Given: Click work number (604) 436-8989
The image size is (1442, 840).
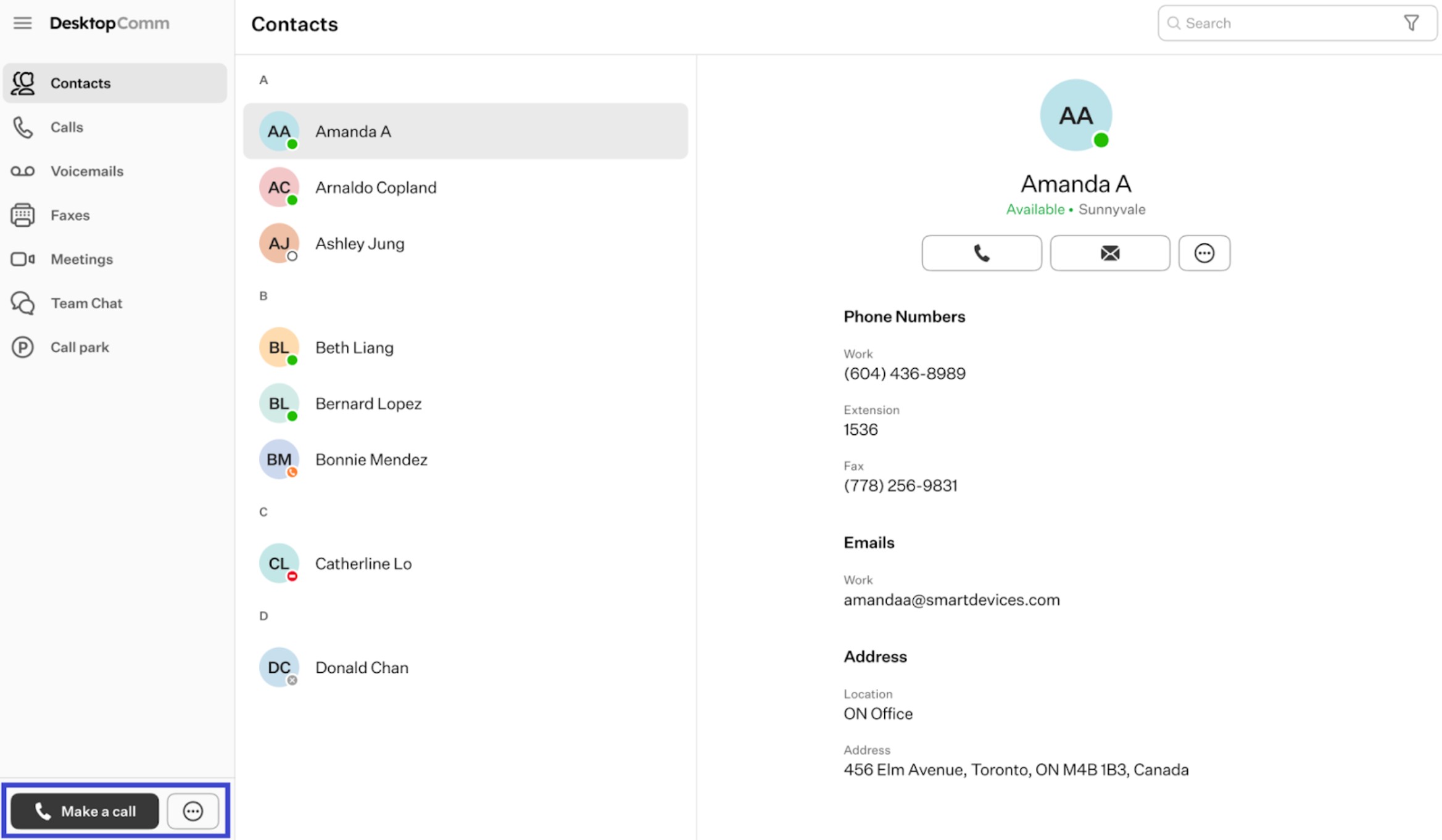Looking at the screenshot, I should pos(905,374).
